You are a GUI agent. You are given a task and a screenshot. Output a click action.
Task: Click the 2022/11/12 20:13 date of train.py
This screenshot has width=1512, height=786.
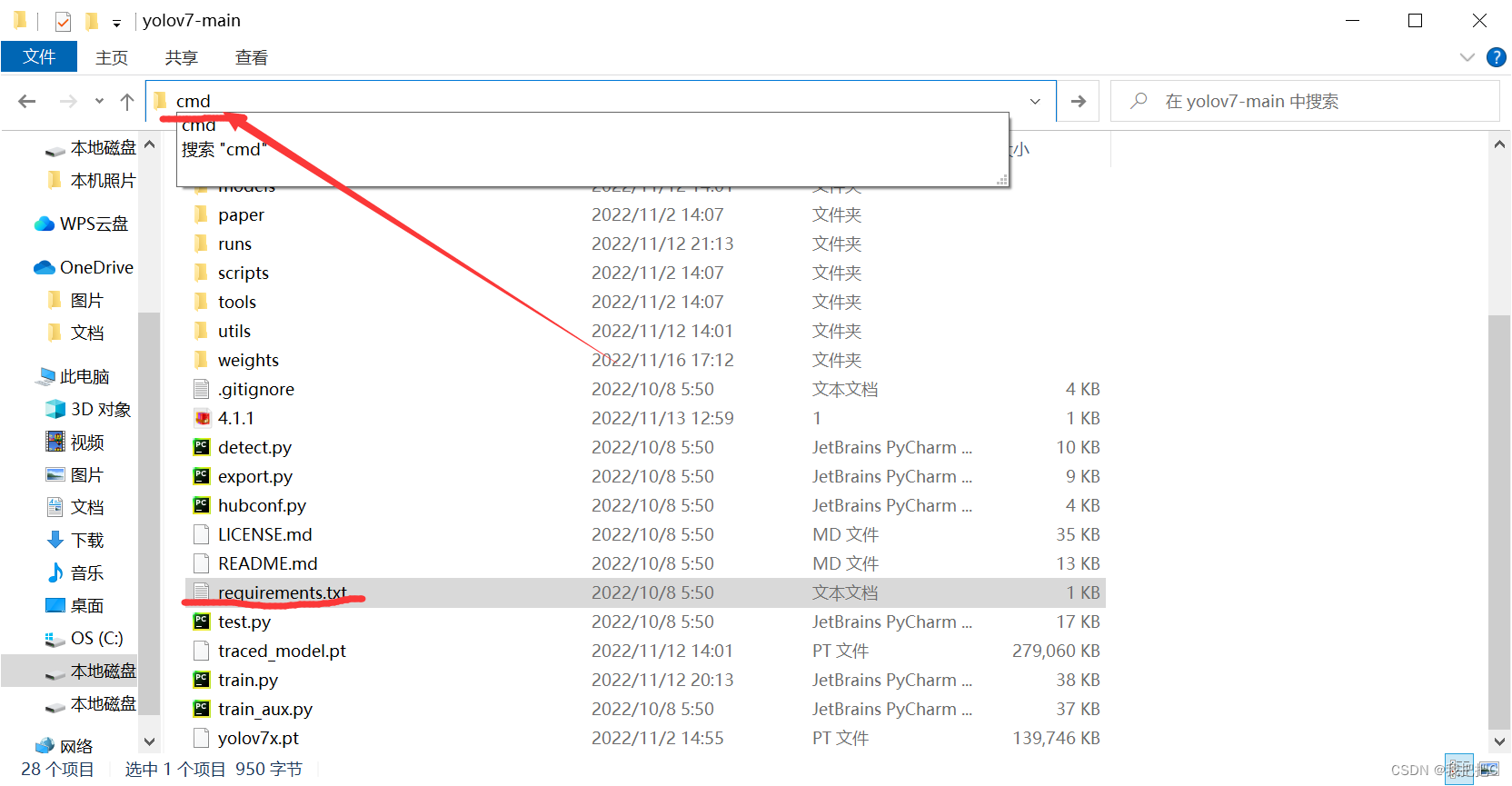click(662, 681)
